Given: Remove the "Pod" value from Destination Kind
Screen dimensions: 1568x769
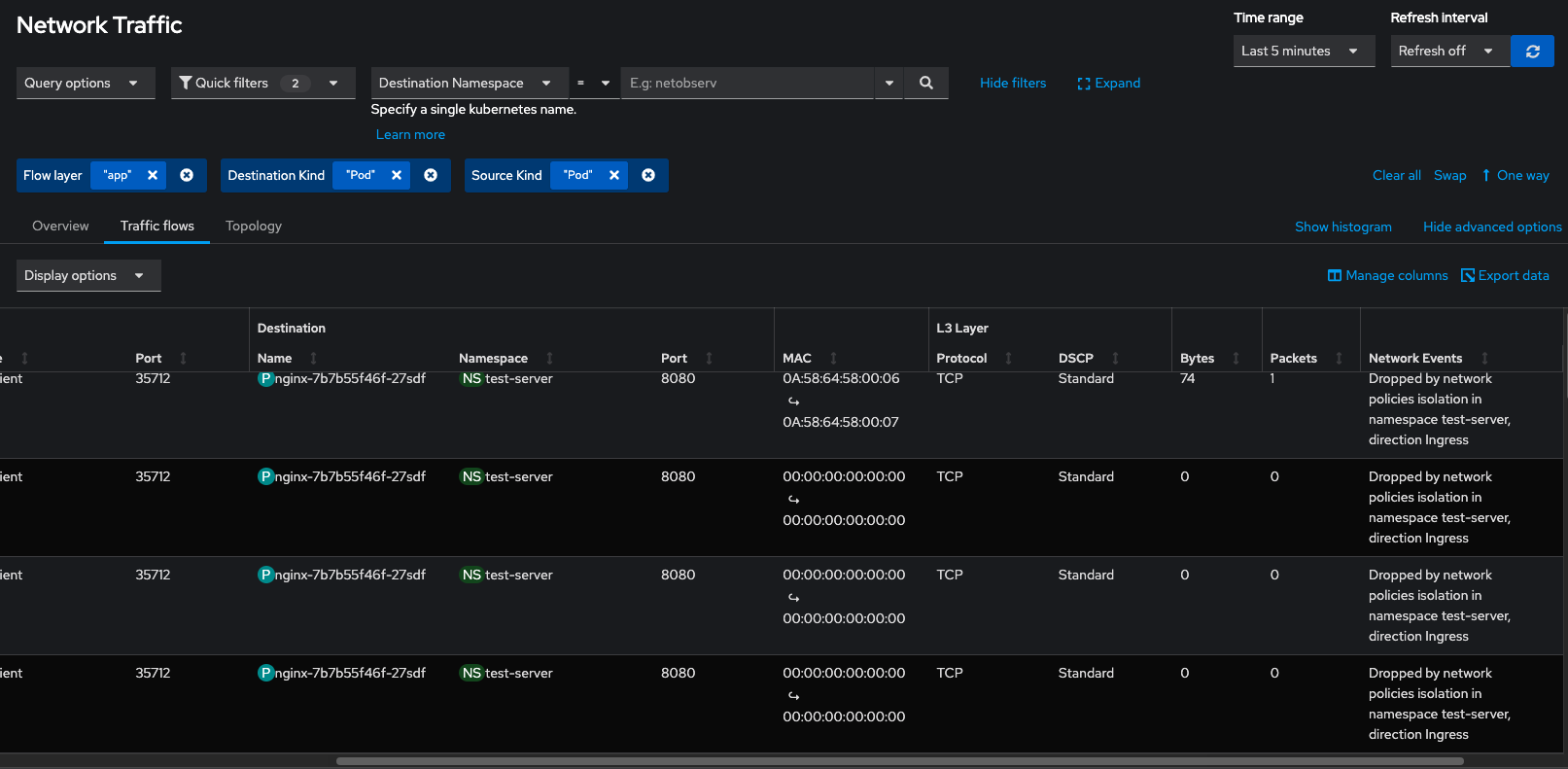Looking at the screenshot, I should [397, 176].
